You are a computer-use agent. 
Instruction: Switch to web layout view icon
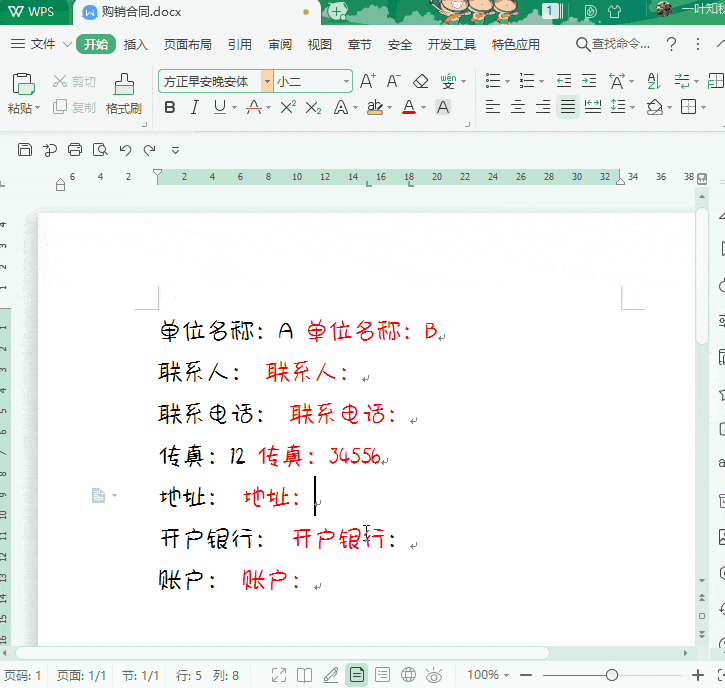408,675
